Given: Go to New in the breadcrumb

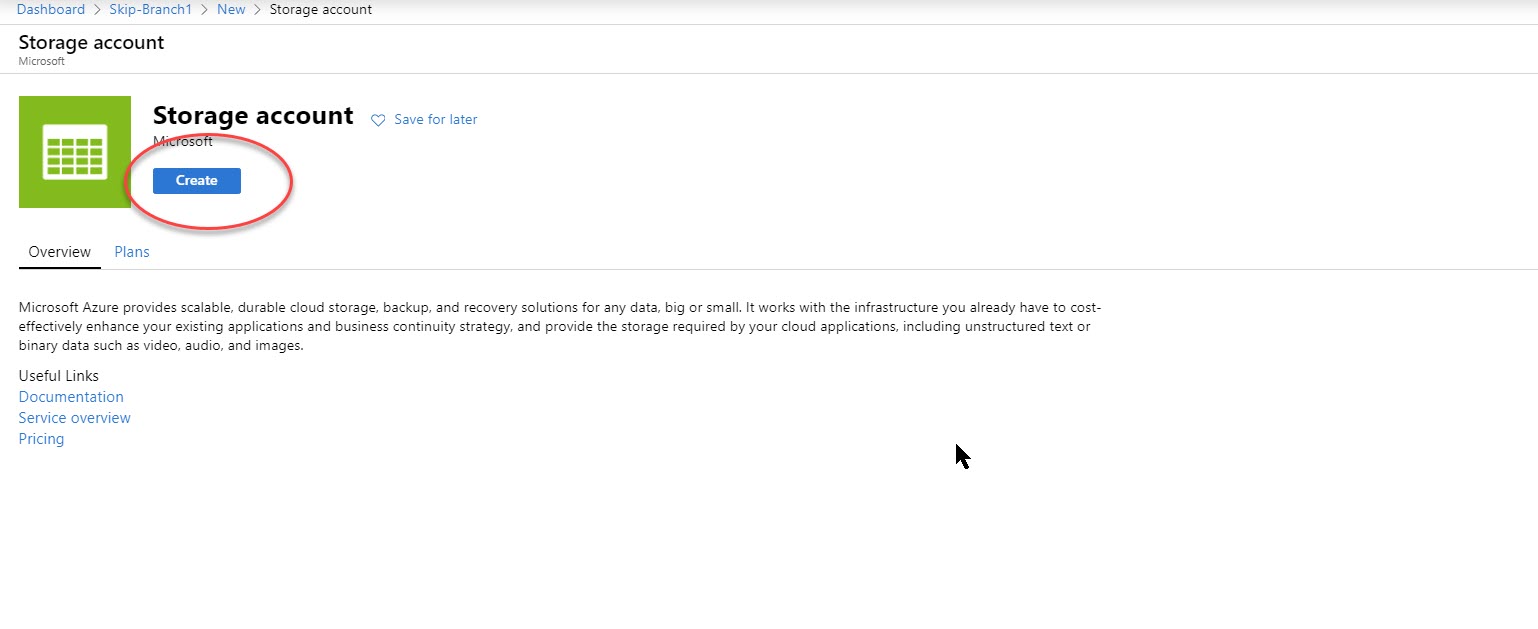Looking at the screenshot, I should point(231,9).
